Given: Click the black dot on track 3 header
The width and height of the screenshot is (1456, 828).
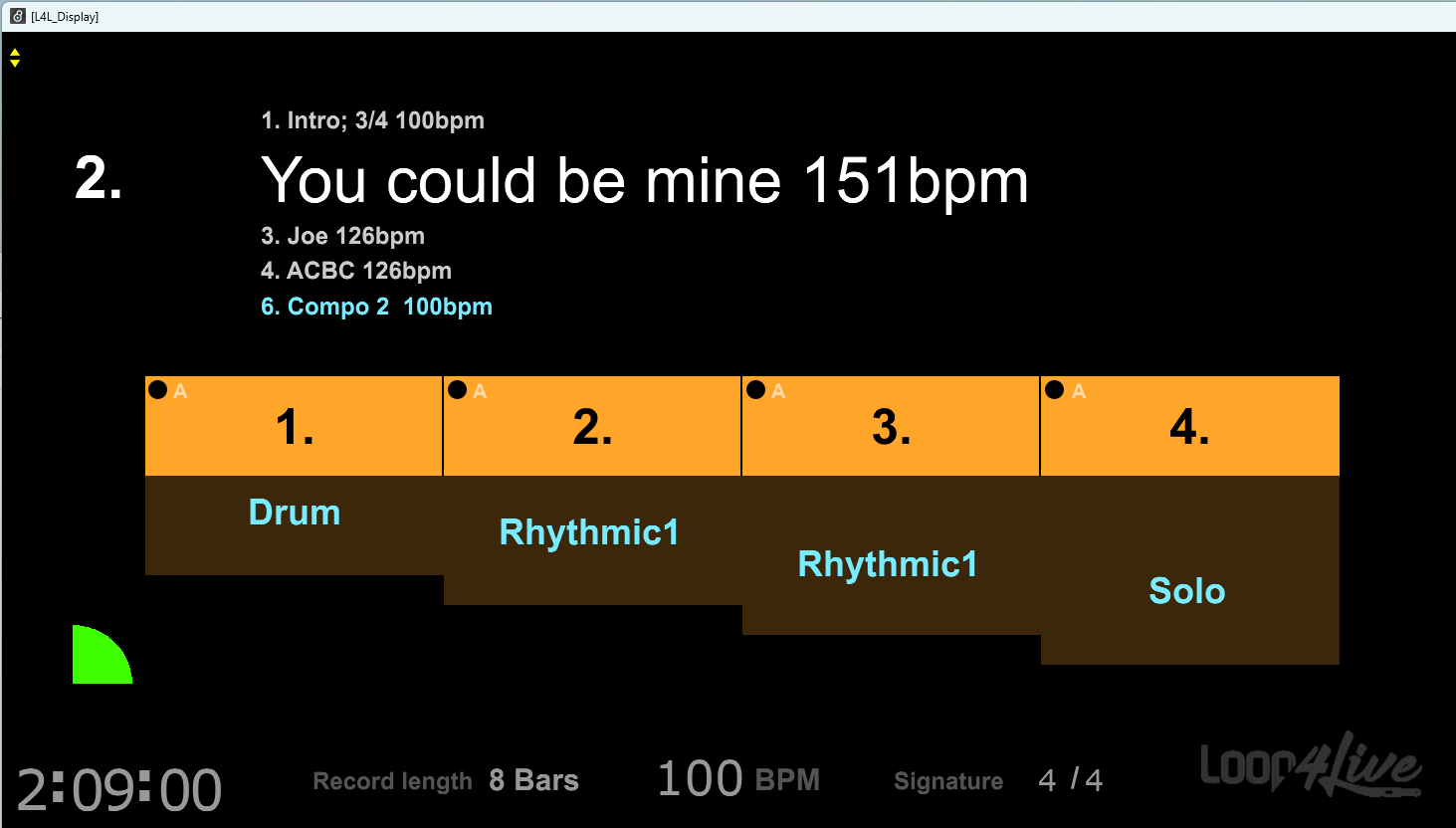Looking at the screenshot, I should click(x=755, y=389).
